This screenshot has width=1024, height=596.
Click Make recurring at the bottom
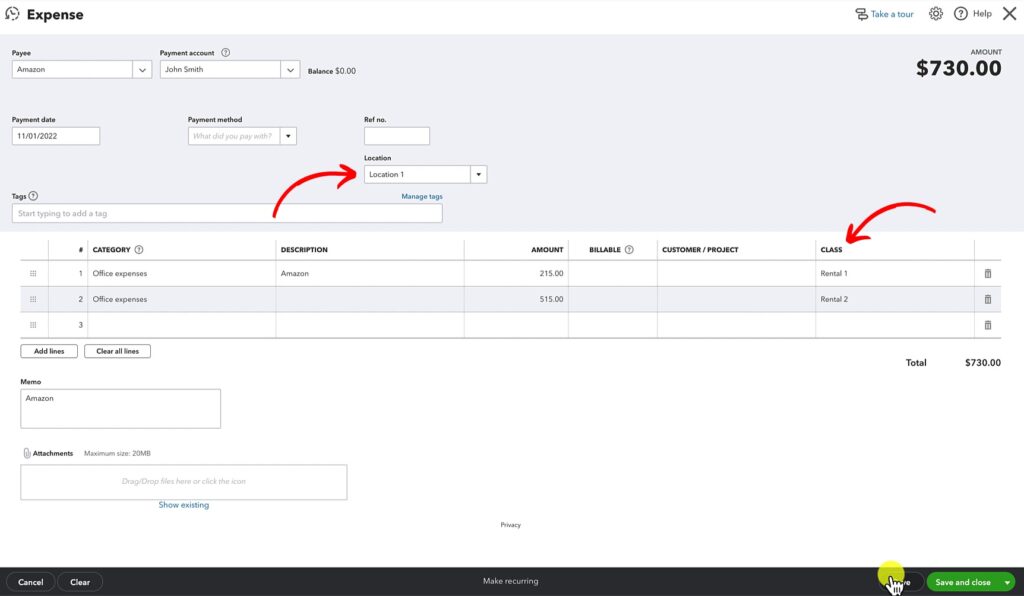(510, 580)
